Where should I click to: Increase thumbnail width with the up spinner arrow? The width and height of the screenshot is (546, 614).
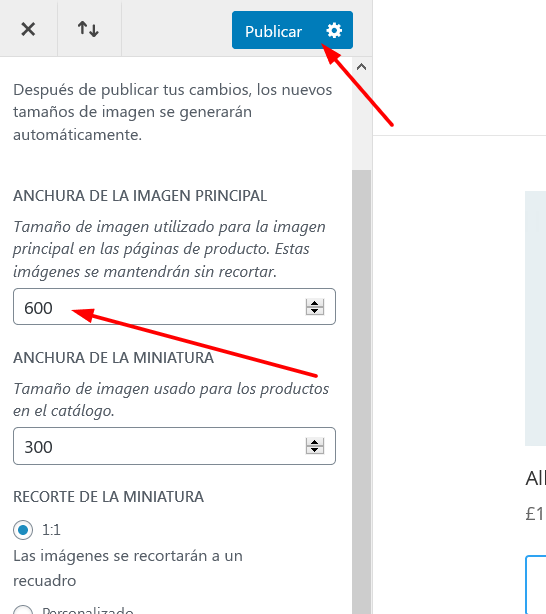[315, 442]
